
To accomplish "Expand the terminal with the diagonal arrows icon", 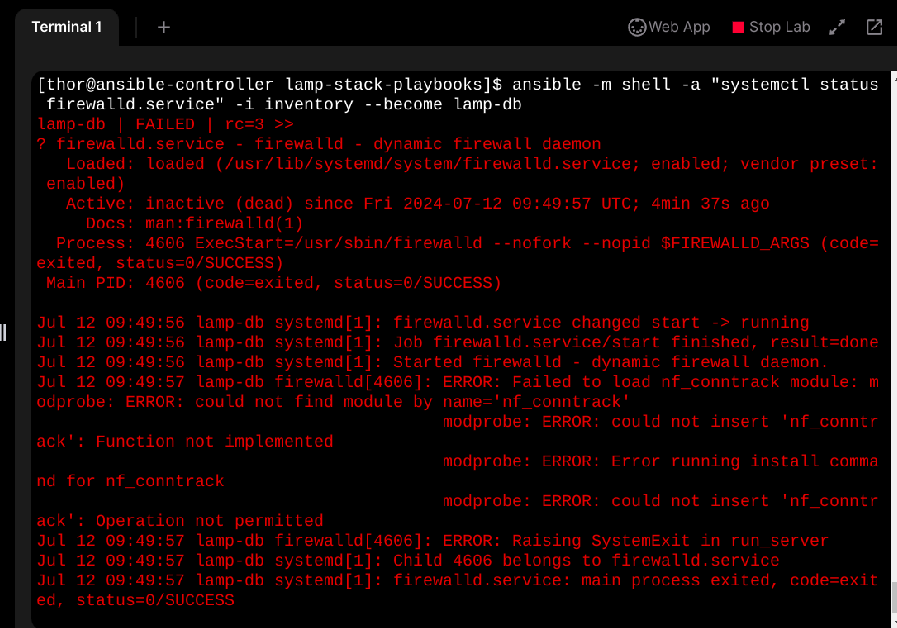I will click(x=838, y=27).
